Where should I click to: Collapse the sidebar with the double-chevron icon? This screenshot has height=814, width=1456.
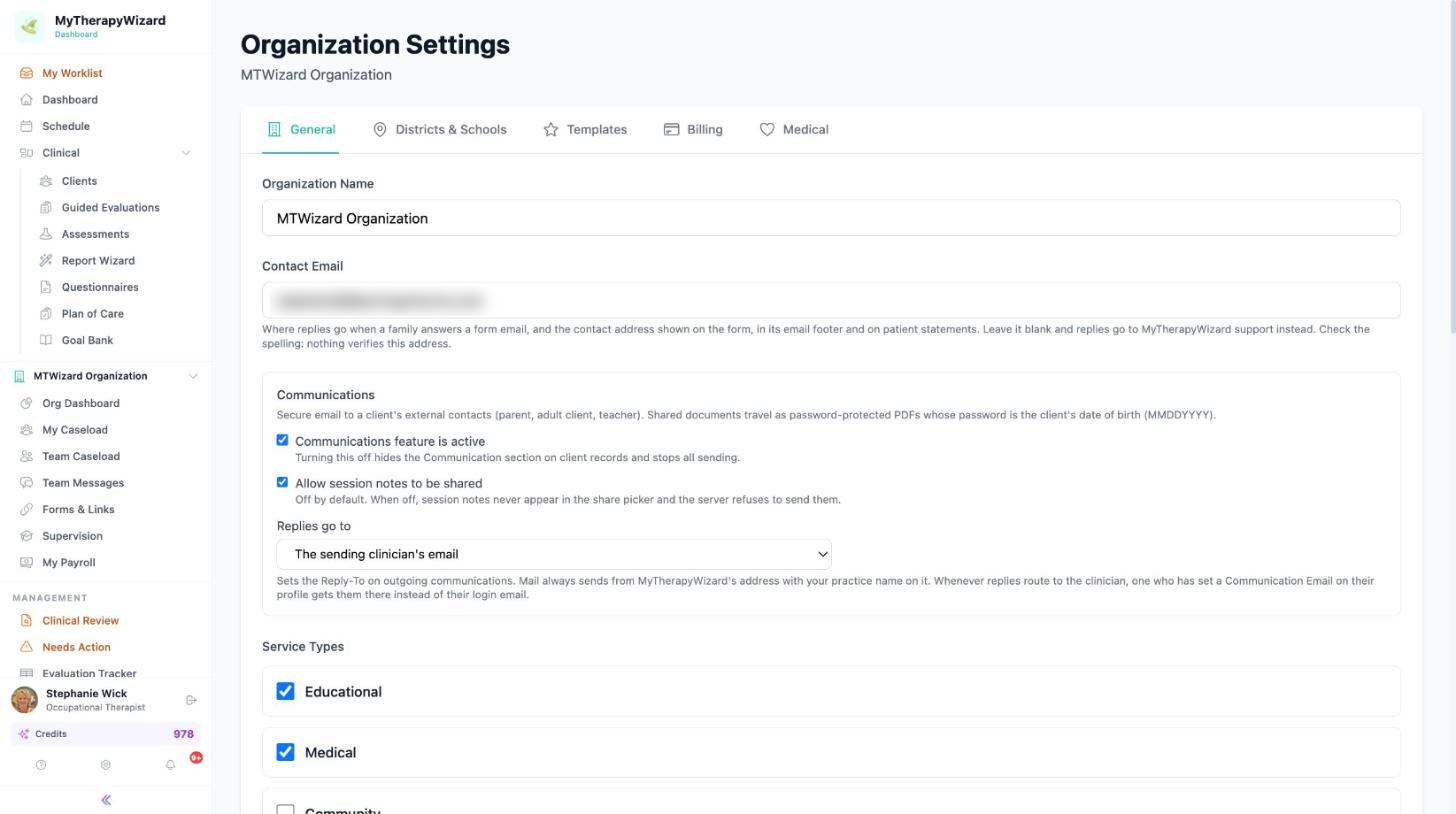pyautogui.click(x=106, y=800)
